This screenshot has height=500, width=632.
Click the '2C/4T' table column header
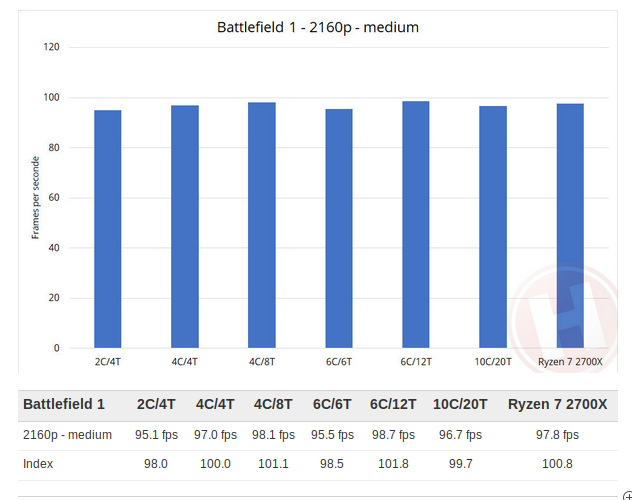coord(156,404)
